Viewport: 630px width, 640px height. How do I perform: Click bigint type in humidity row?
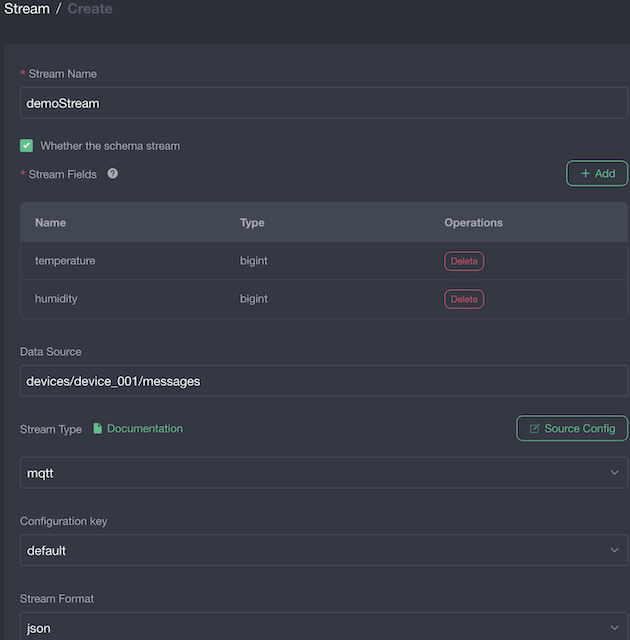[254, 299]
